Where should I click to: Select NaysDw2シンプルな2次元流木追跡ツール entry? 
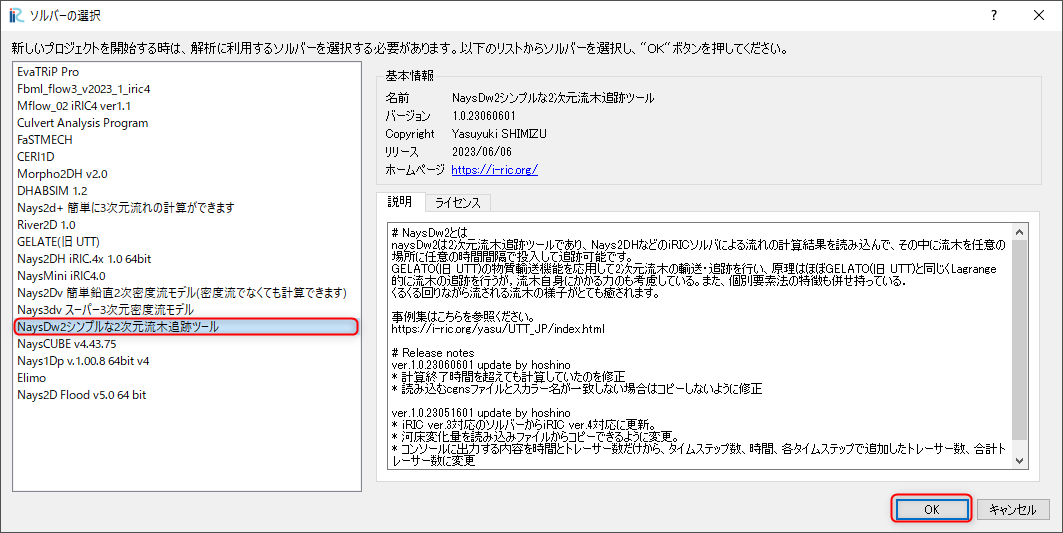coord(186,327)
